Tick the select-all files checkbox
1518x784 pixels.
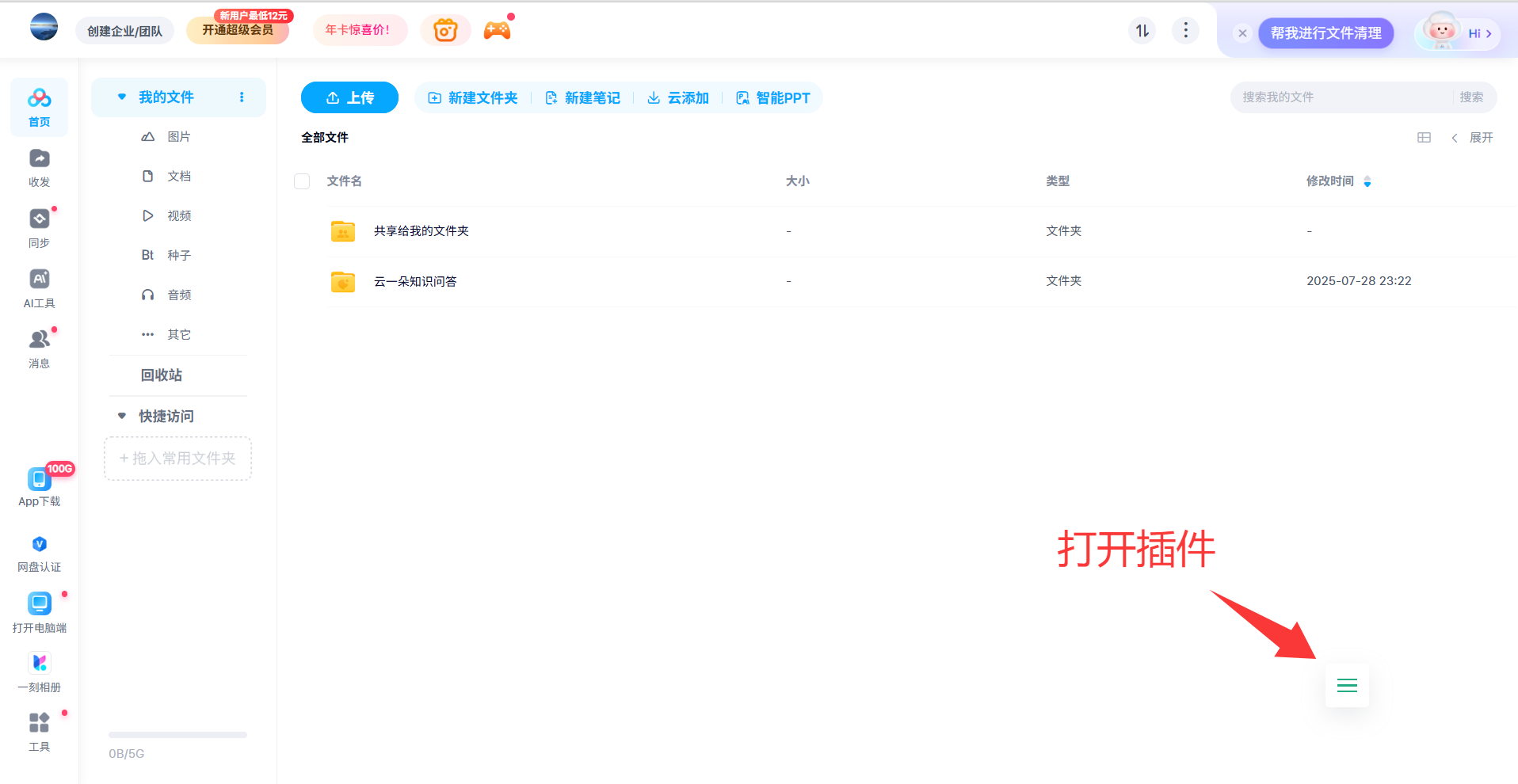302,181
